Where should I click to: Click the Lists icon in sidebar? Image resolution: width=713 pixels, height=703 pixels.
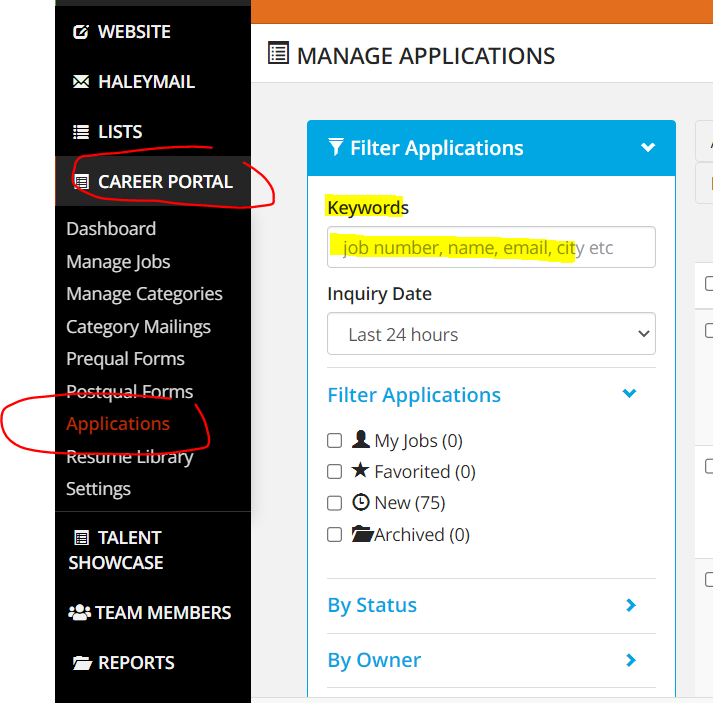coord(81,132)
